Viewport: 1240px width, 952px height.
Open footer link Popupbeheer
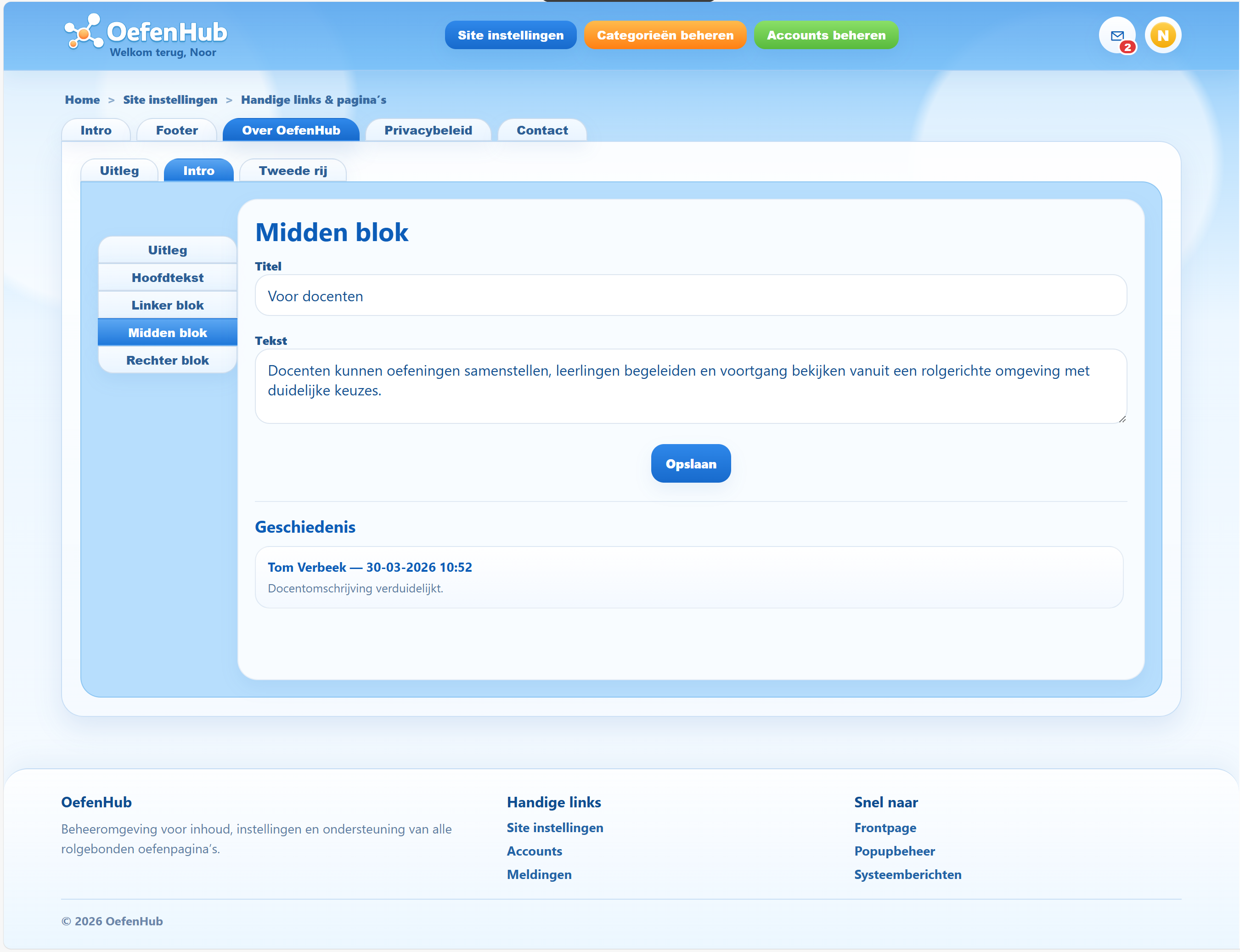[894, 851]
